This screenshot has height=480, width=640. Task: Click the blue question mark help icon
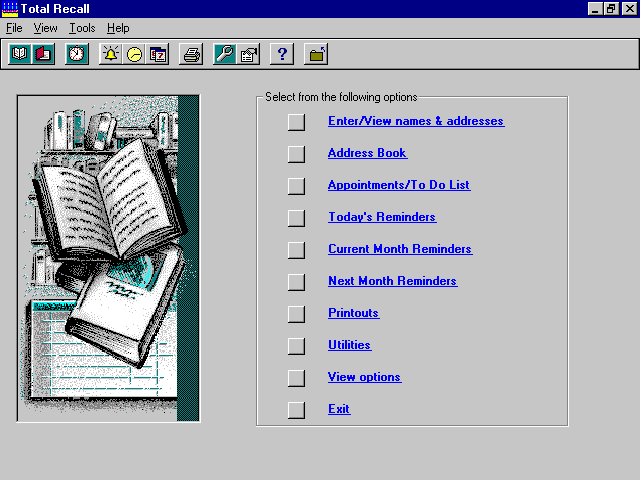pos(283,54)
